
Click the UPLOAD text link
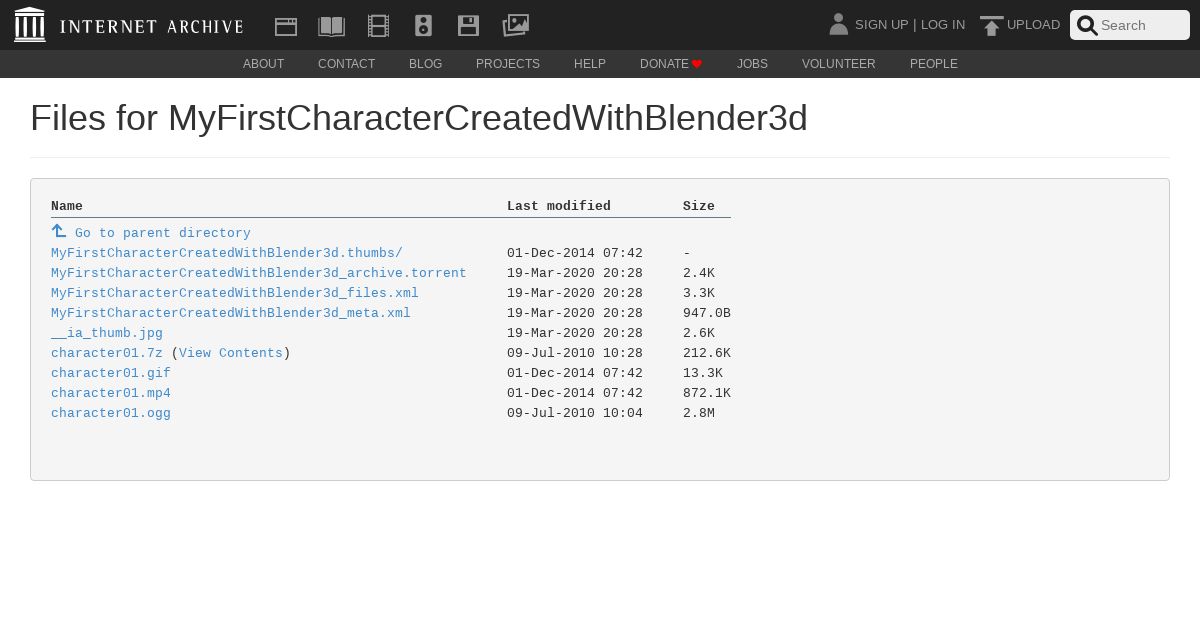tap(1033, 25)
